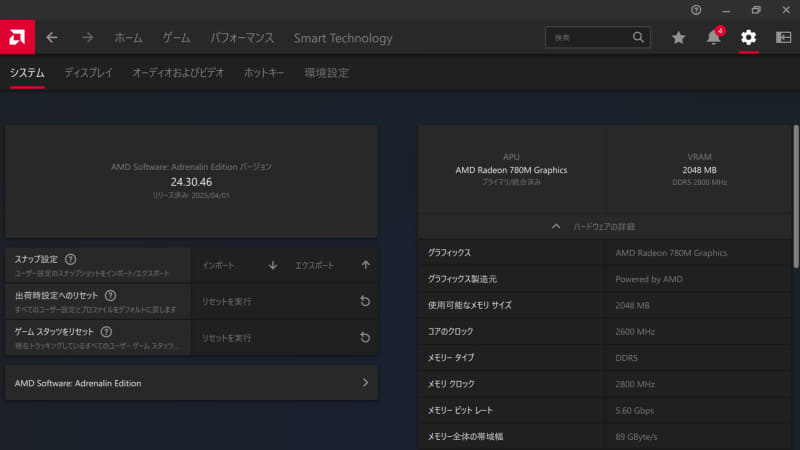Screen dimensions: 800x450
Task: Click the メモリー タイプ row label
Action: pyautogui.click(x=451, y=358)
